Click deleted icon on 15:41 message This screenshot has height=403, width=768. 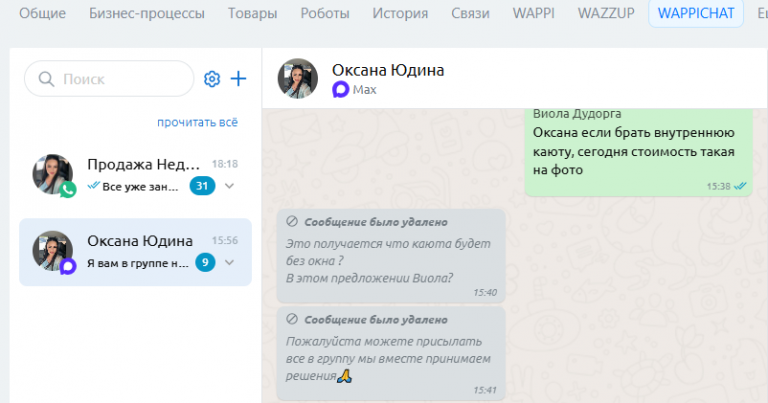(x=292, y=319)
